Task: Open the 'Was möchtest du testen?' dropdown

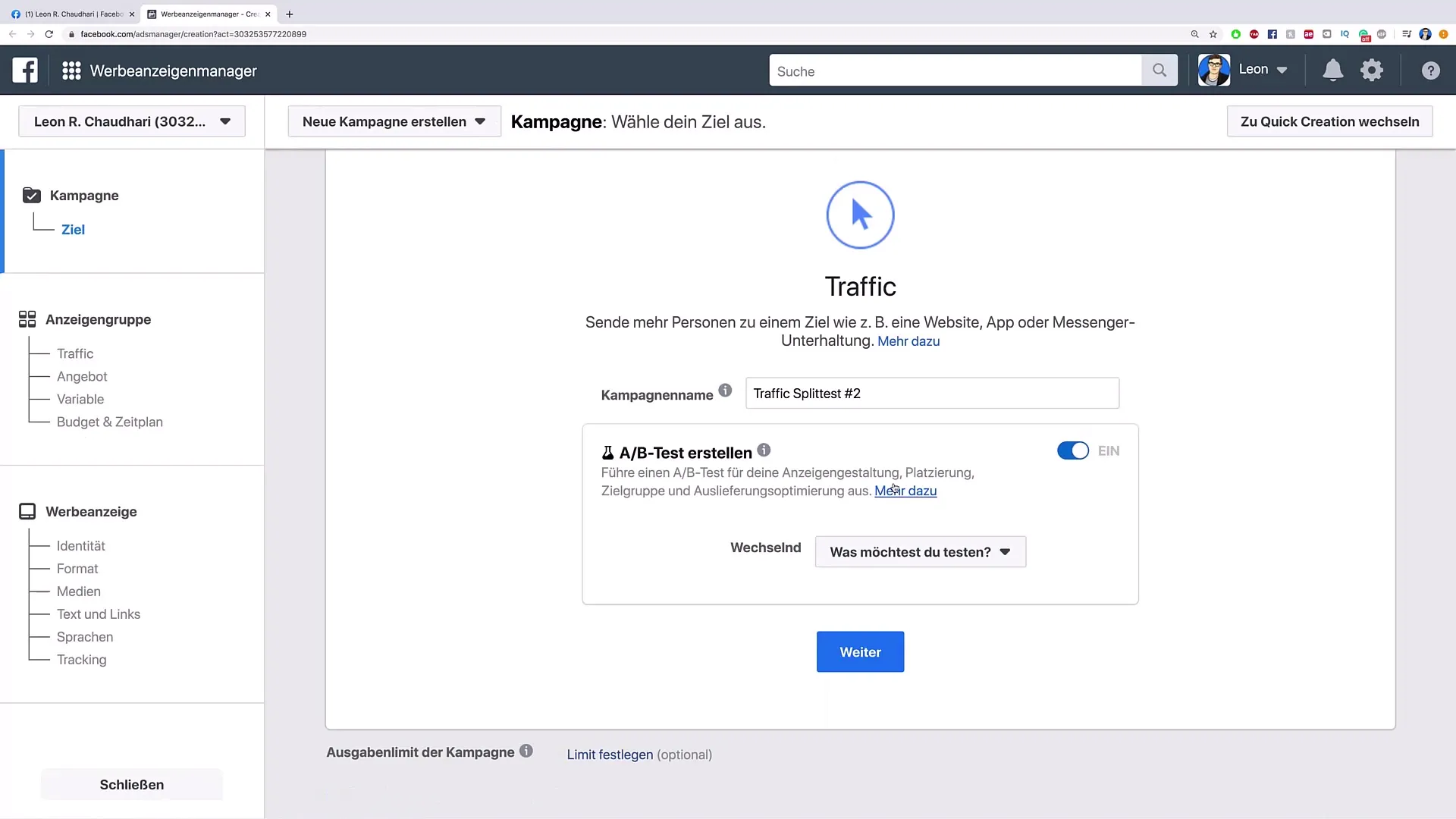Action: [x=920, y=552]
